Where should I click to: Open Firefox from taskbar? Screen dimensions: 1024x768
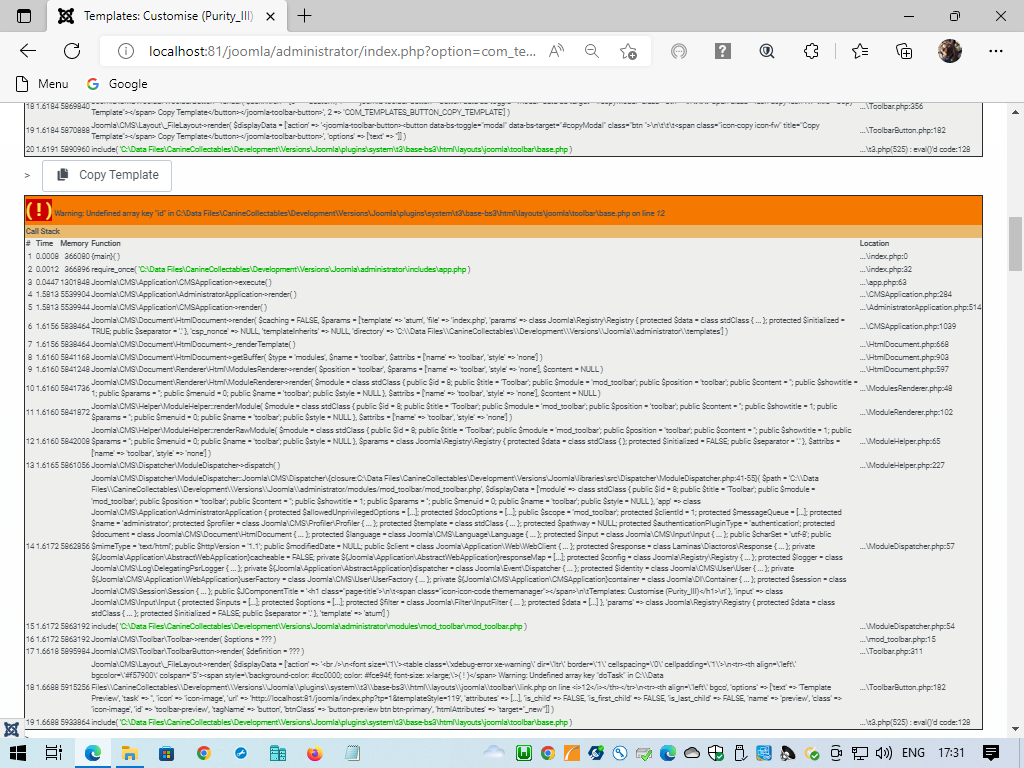(315, 753)
